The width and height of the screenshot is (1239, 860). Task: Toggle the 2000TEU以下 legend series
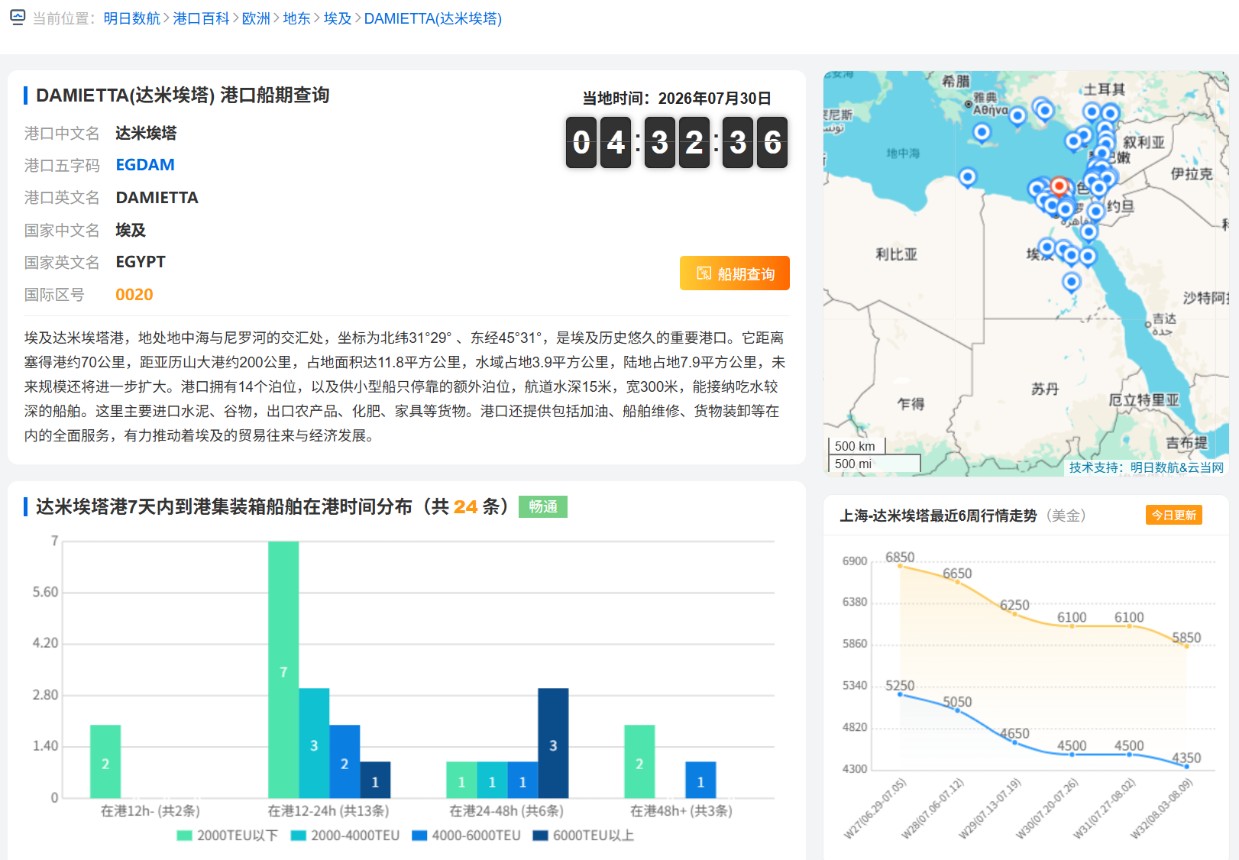point(227,835)
